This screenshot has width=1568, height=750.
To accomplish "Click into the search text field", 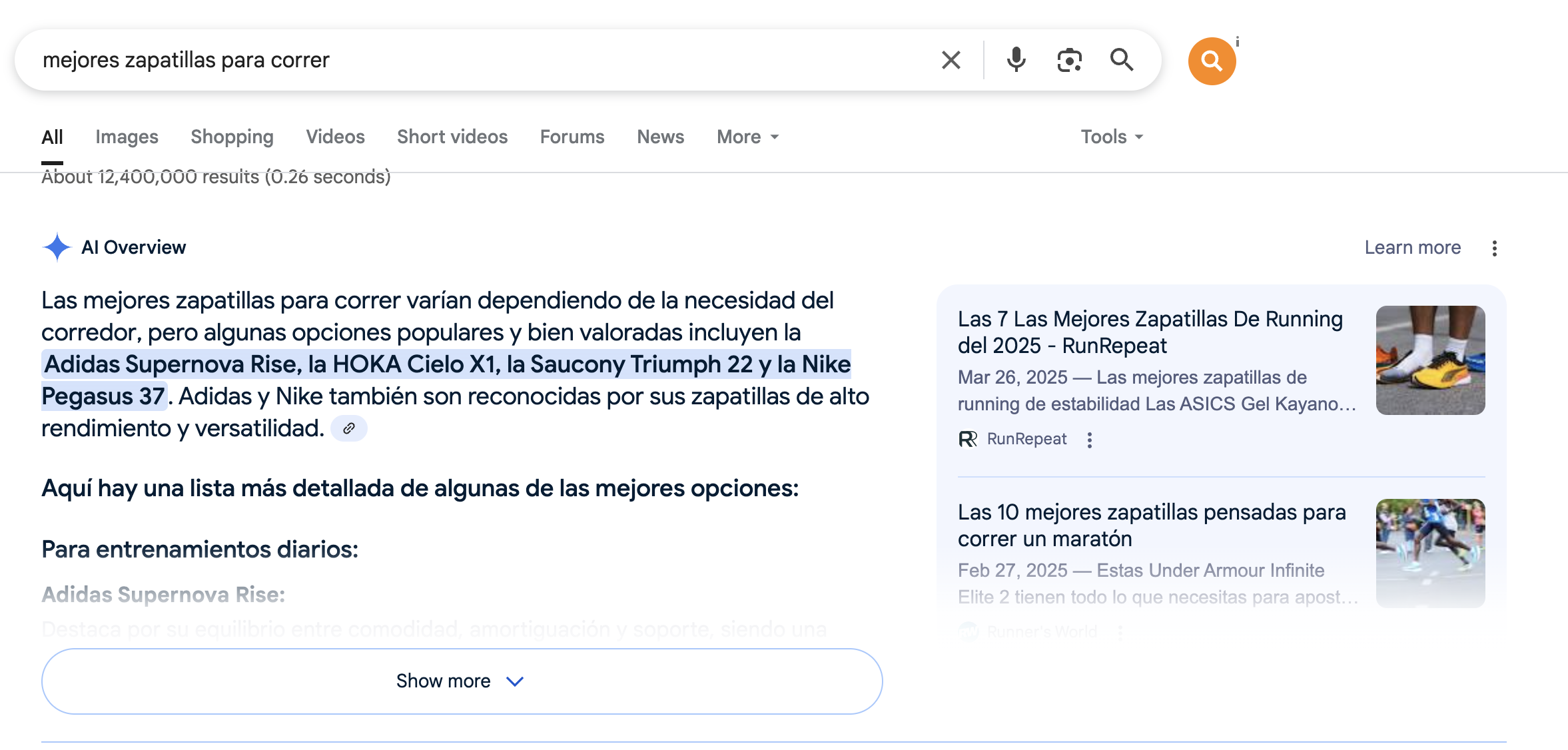I will click(480, 60).
